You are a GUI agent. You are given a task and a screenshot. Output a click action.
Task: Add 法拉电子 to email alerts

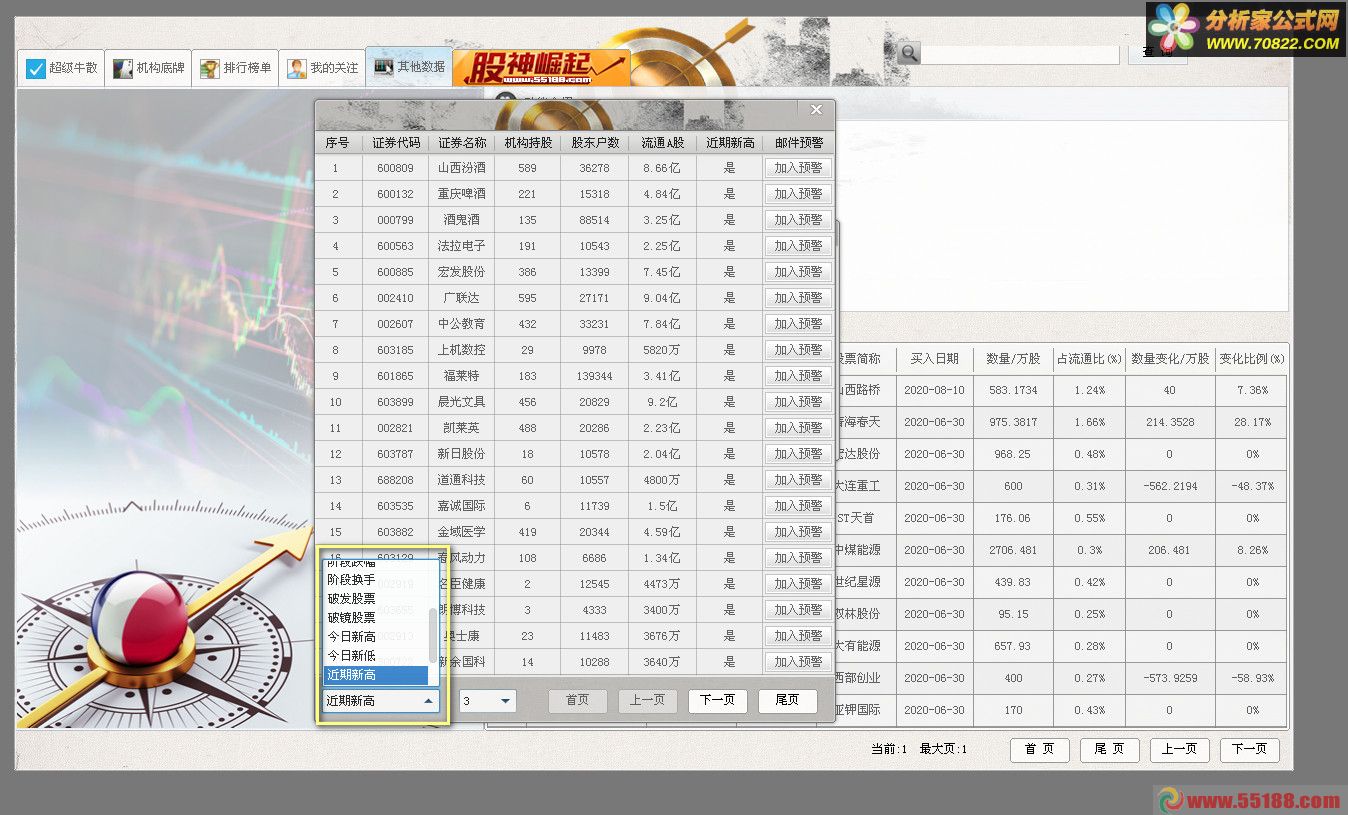(x=798, y=246)
